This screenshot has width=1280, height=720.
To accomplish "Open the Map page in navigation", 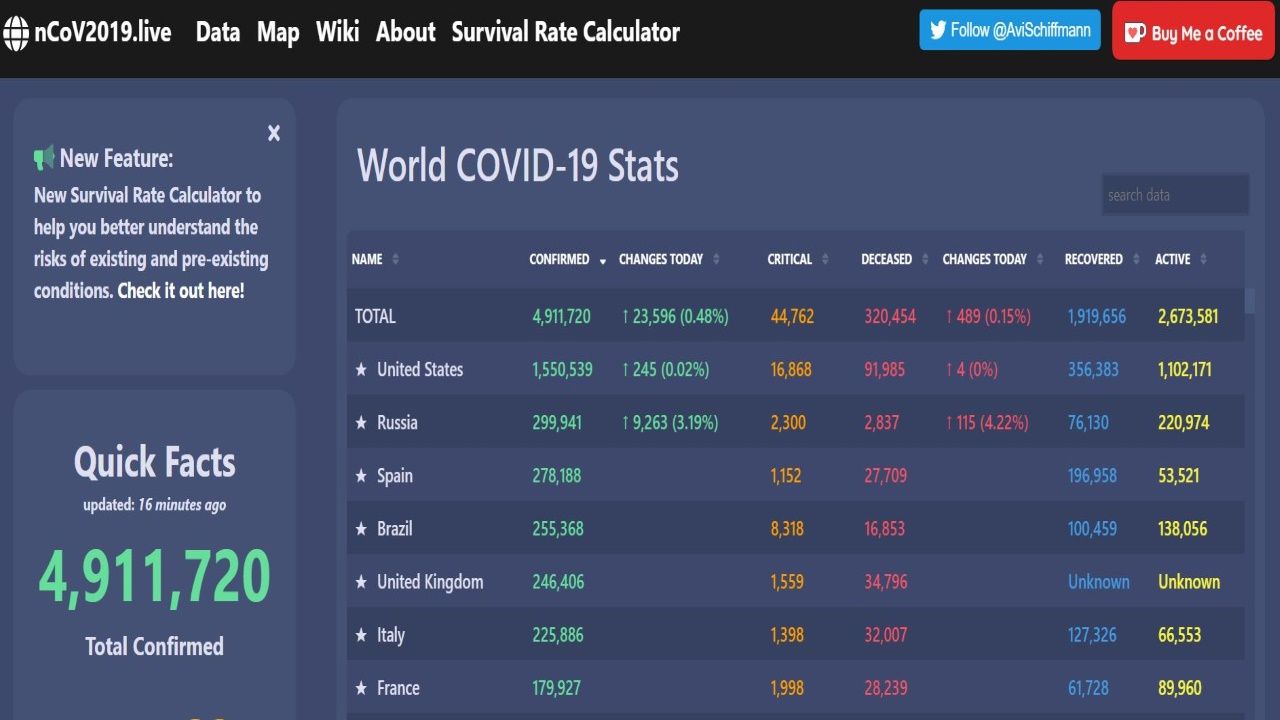I will coord(278,32).
